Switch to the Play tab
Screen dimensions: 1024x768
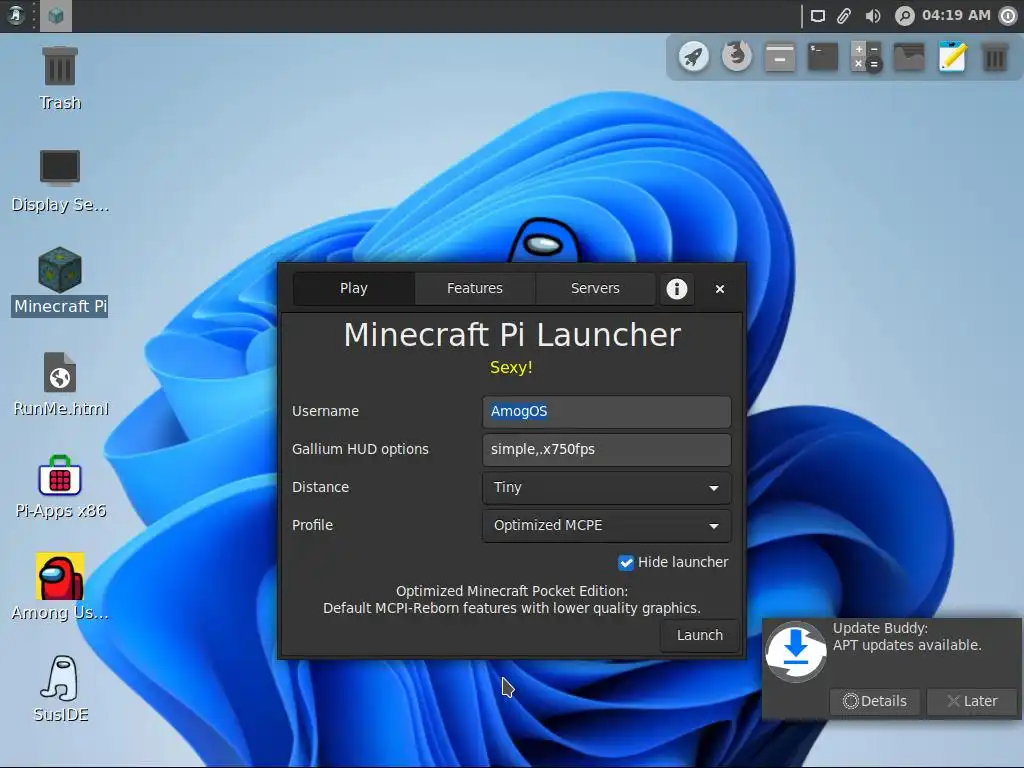[x=354, y=288]
